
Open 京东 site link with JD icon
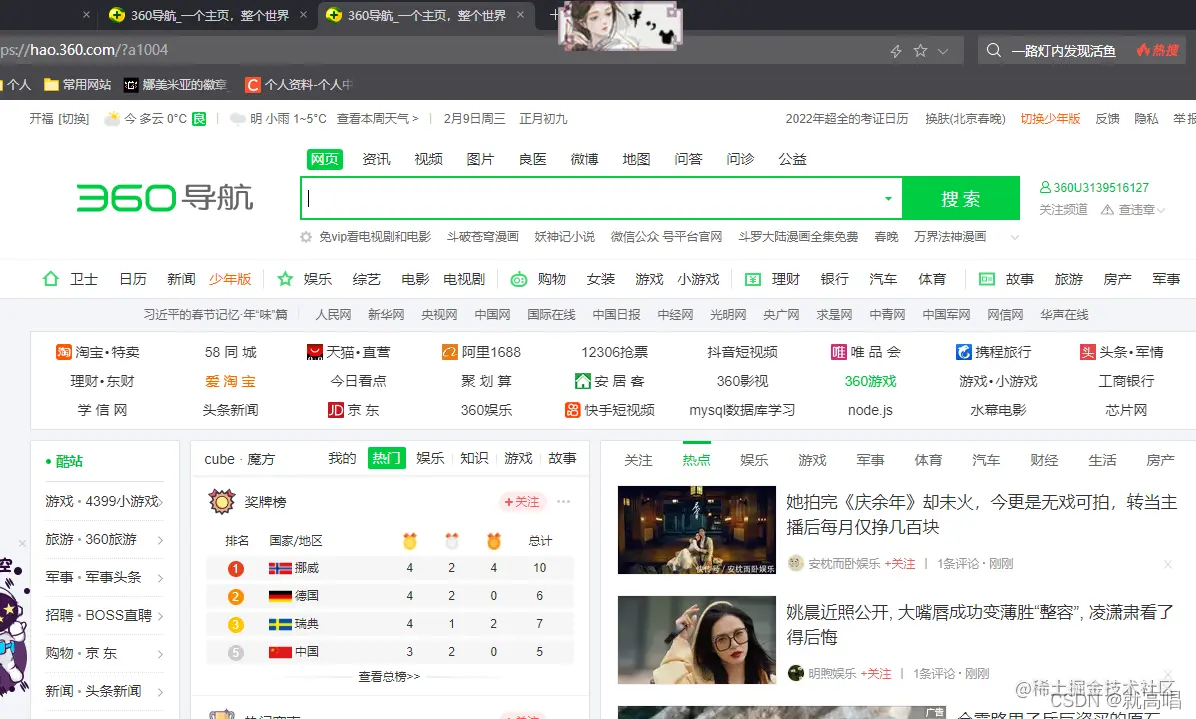click(x=353, y=409)
